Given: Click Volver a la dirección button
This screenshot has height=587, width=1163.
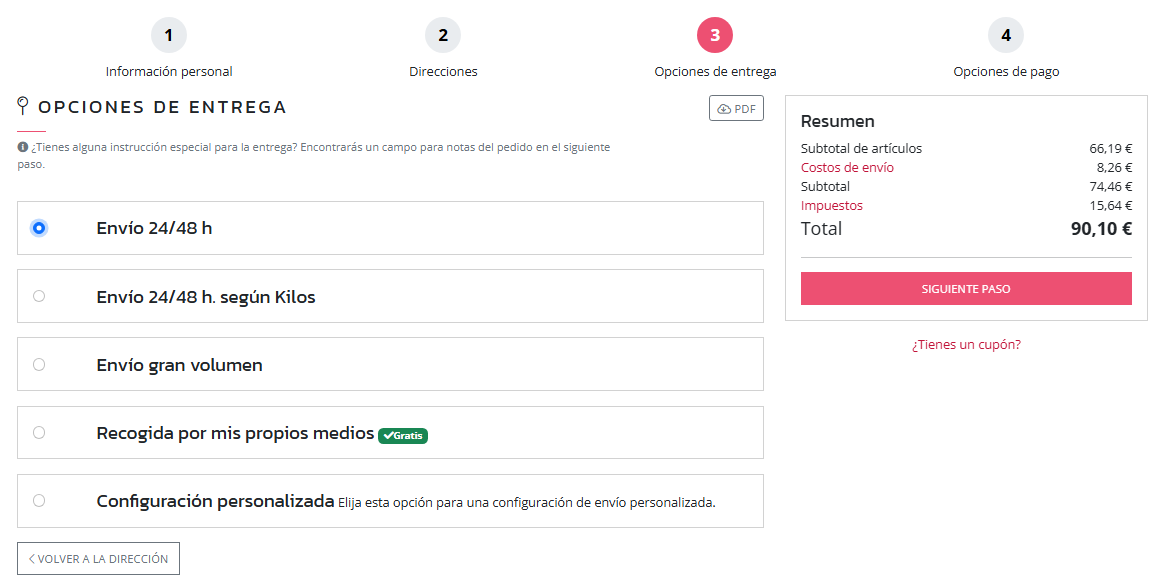Looking at the screenshot, I should coord(98,559).
